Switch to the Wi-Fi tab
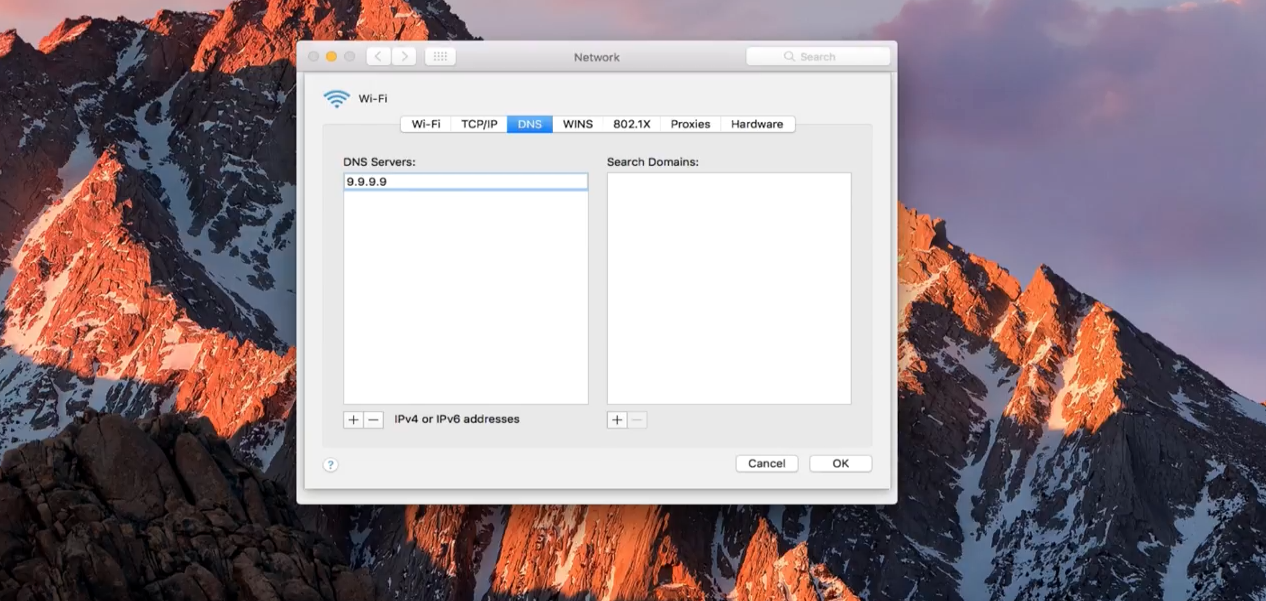This screenshot has width=1266, height=601. [x=426, y=124]
